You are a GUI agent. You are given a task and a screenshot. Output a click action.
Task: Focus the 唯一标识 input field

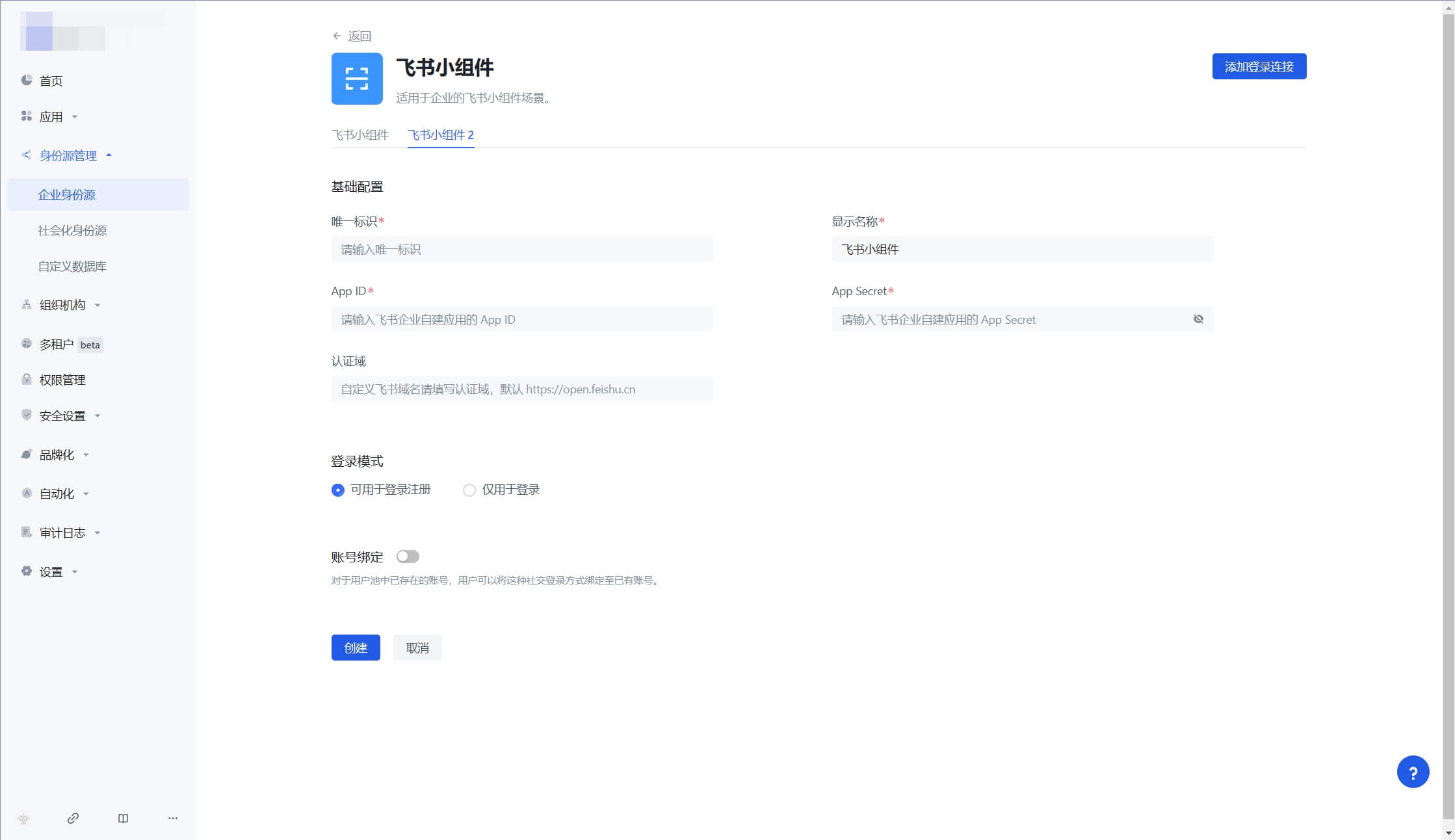(x=521, y=249)
